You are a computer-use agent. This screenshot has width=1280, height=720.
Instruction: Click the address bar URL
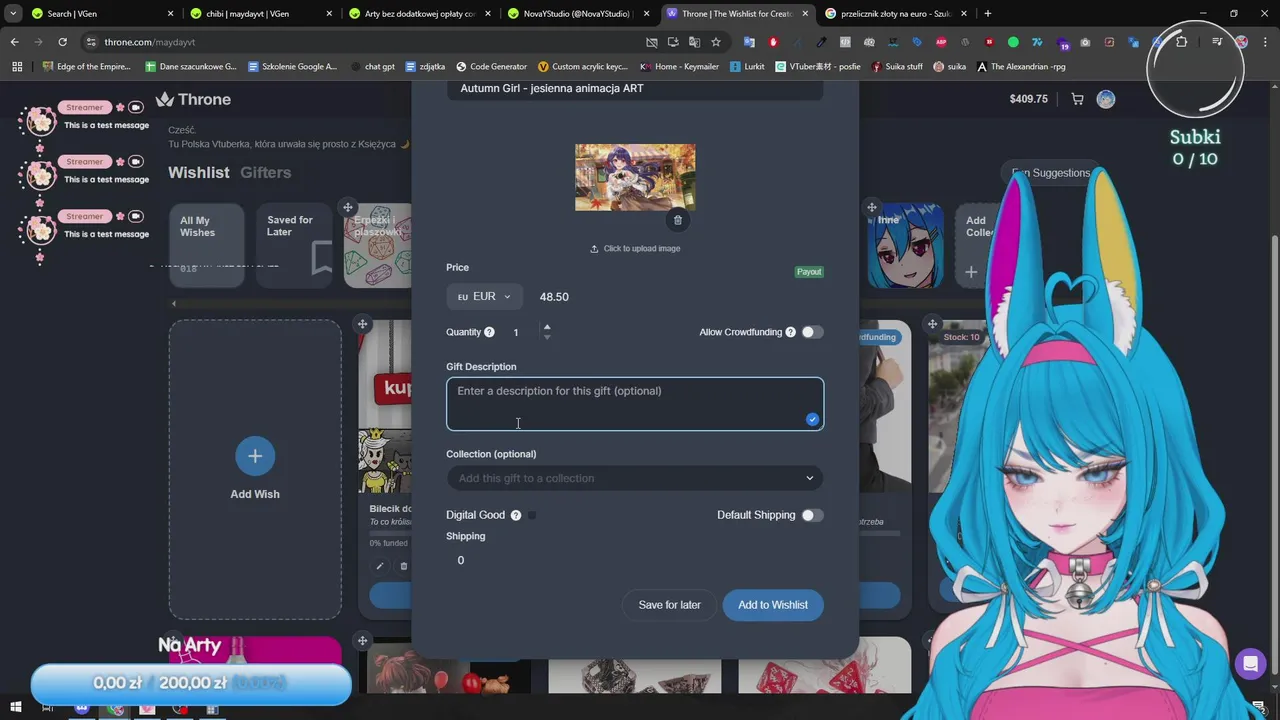click(150, 42)
